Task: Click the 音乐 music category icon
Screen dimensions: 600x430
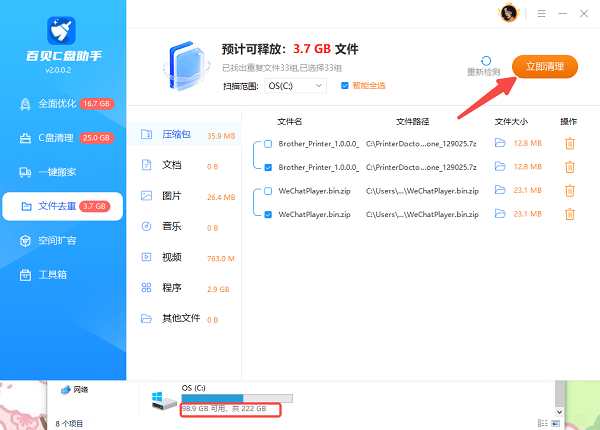Action: (x=146, y=226)
